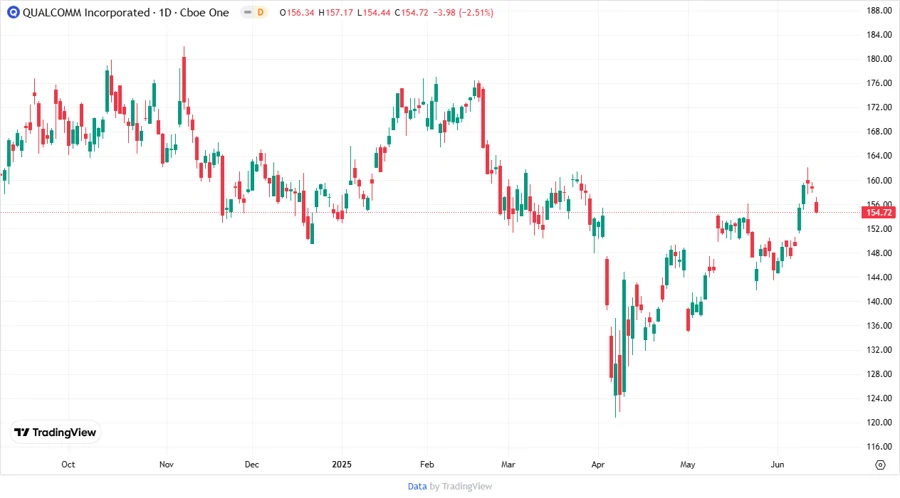Image resolution: width=900 pixels, height=498 pixels.
Task: Click the 152.00 price axis label
Action: (879, 228)
